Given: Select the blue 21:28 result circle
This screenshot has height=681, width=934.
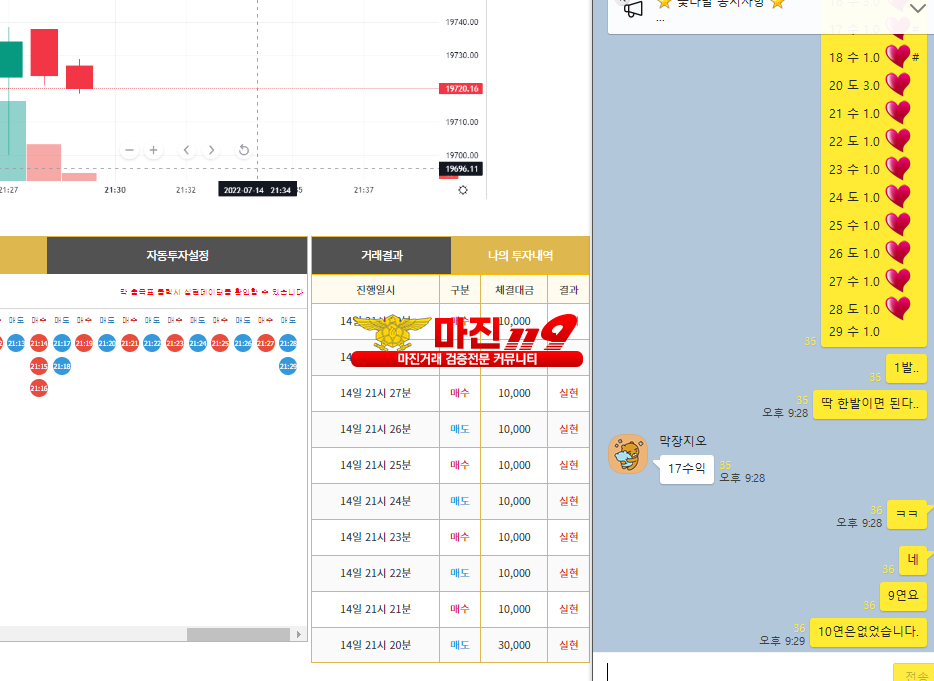Looking at the screenshot, I should (x=288, y=343).
